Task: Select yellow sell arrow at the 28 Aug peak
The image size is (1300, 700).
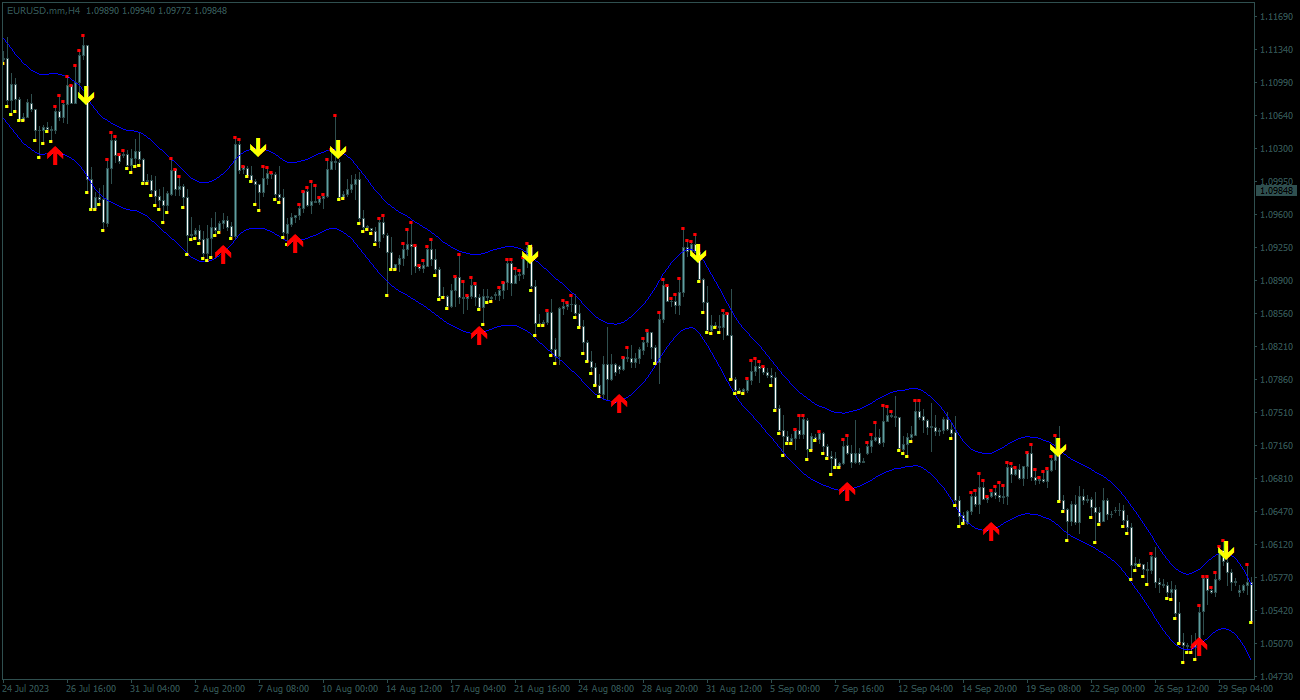Action: coord(698,253)
